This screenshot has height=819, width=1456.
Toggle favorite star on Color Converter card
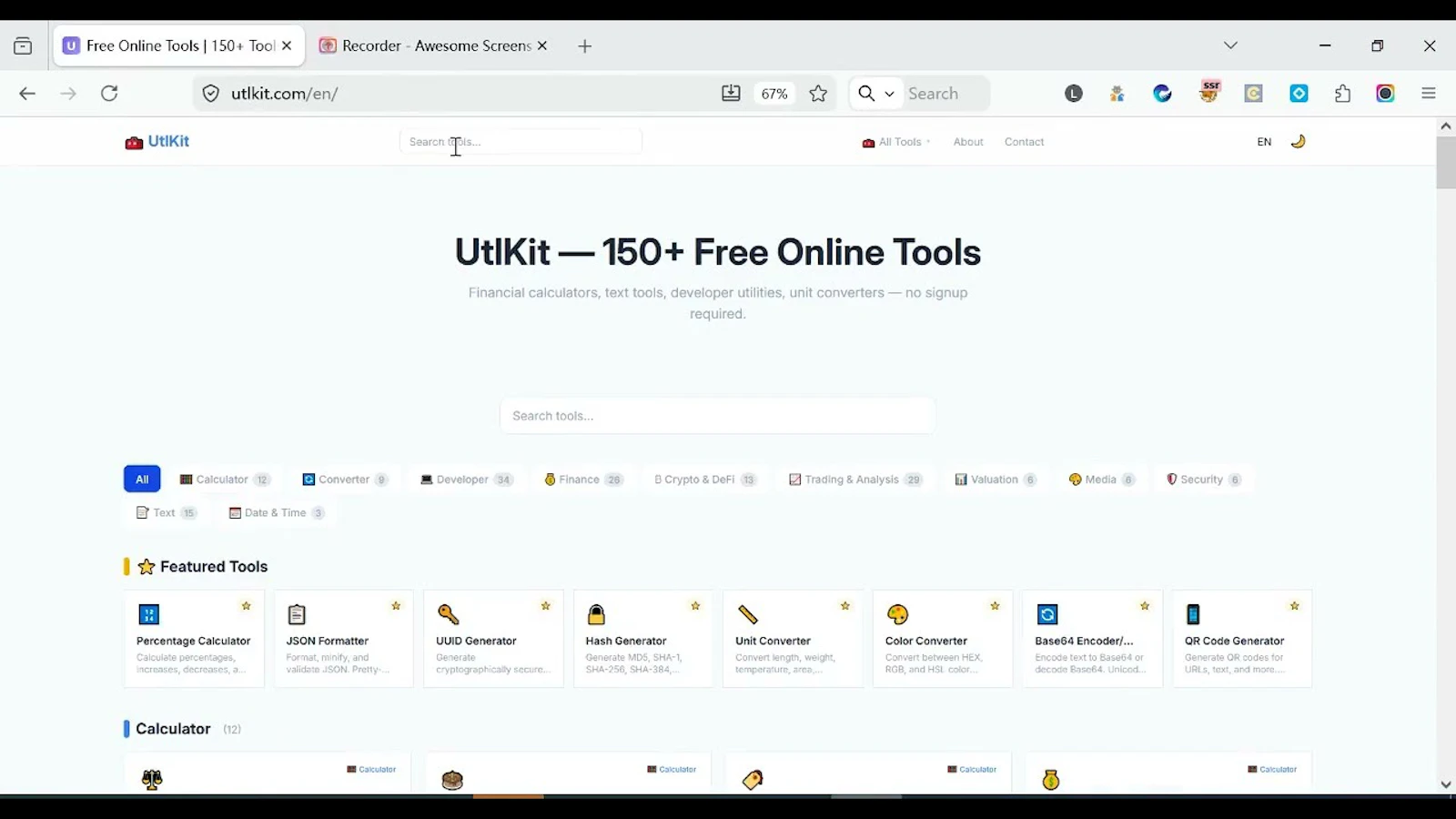tap(995, 606)
